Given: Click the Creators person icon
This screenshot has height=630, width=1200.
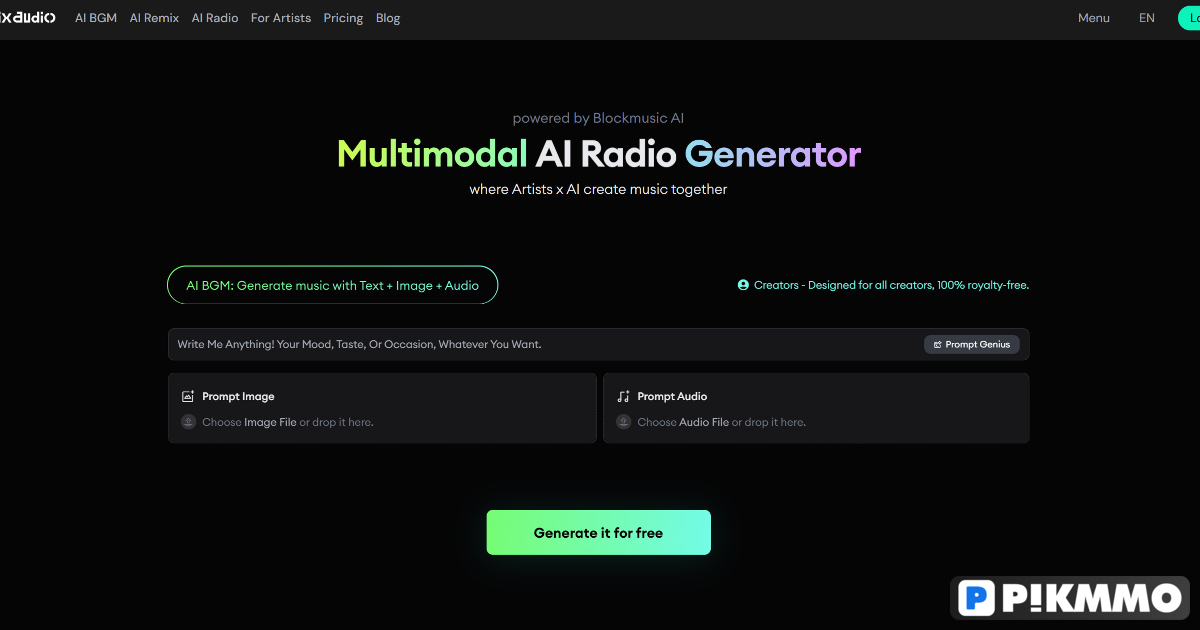Looking at the screenshot, I should pos(743,285).
